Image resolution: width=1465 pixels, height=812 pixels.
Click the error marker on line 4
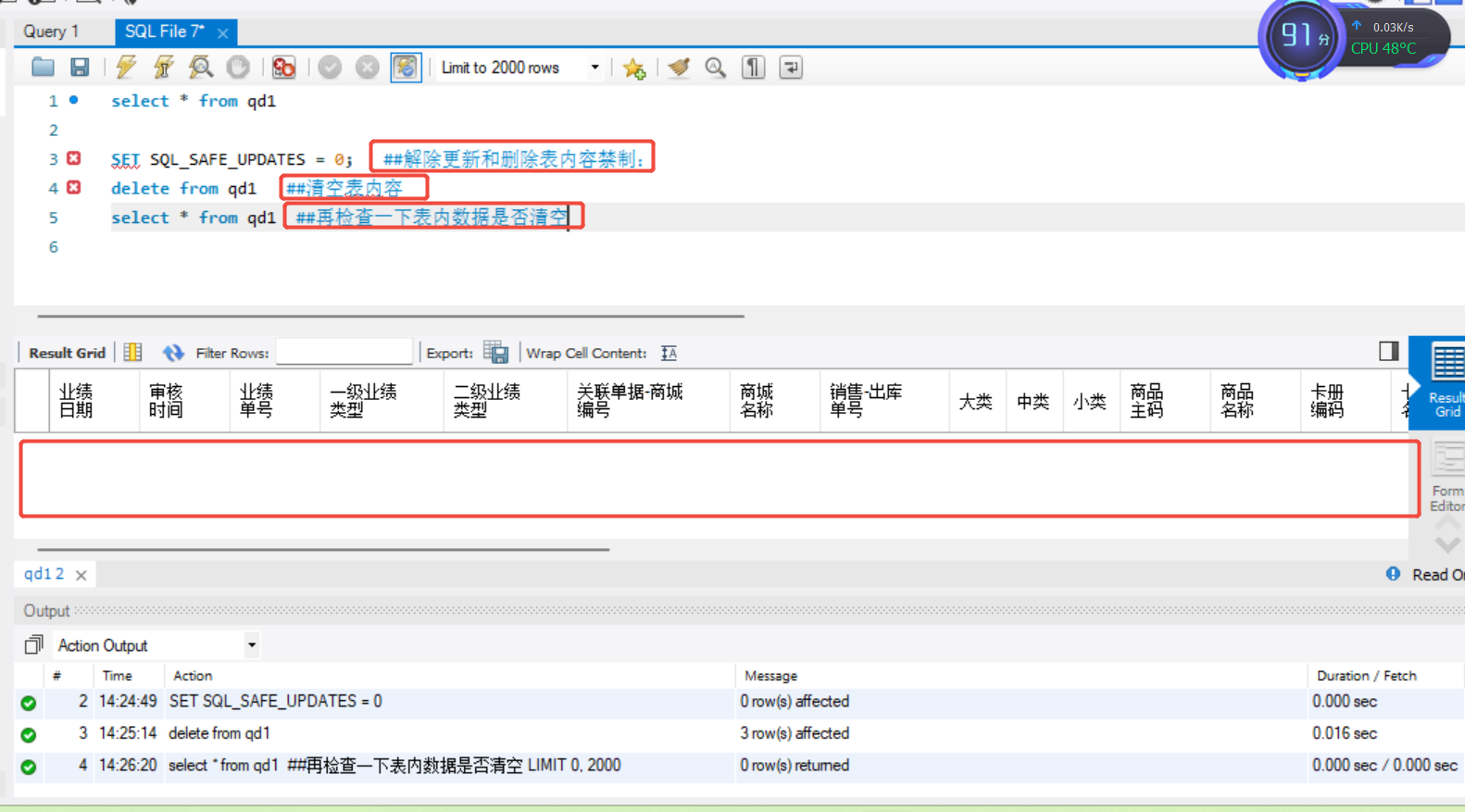click(74, 187)
